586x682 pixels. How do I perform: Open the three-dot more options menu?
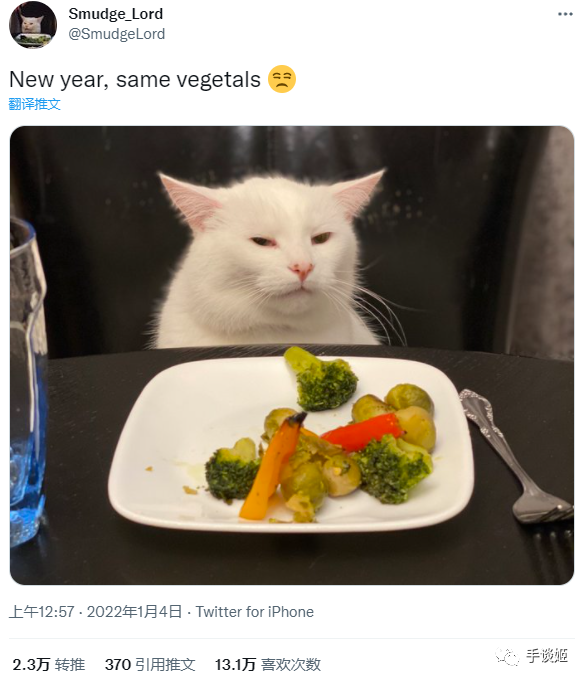pos(565,14)
